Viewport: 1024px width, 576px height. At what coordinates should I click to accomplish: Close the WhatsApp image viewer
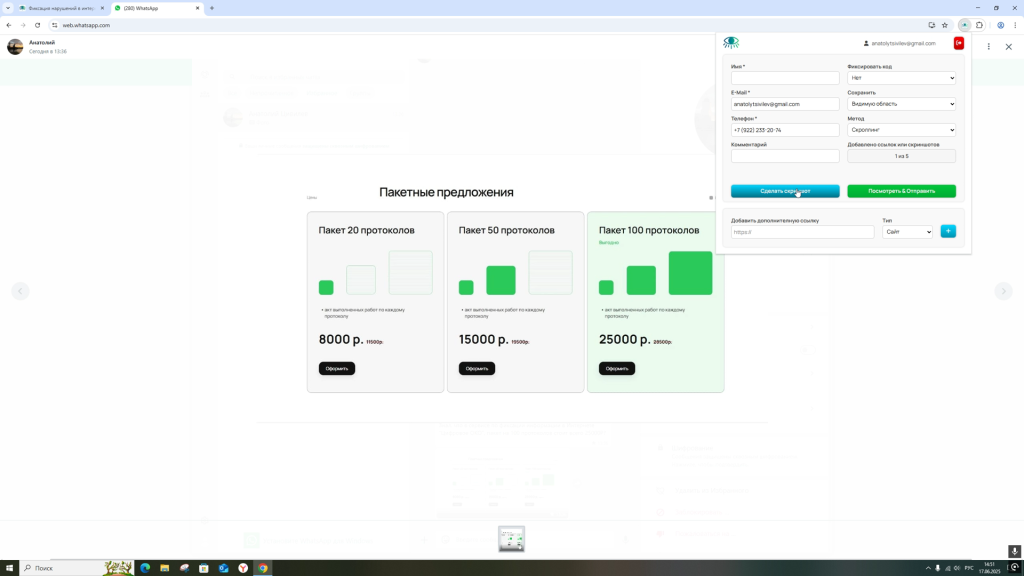tap(1008, 46)
